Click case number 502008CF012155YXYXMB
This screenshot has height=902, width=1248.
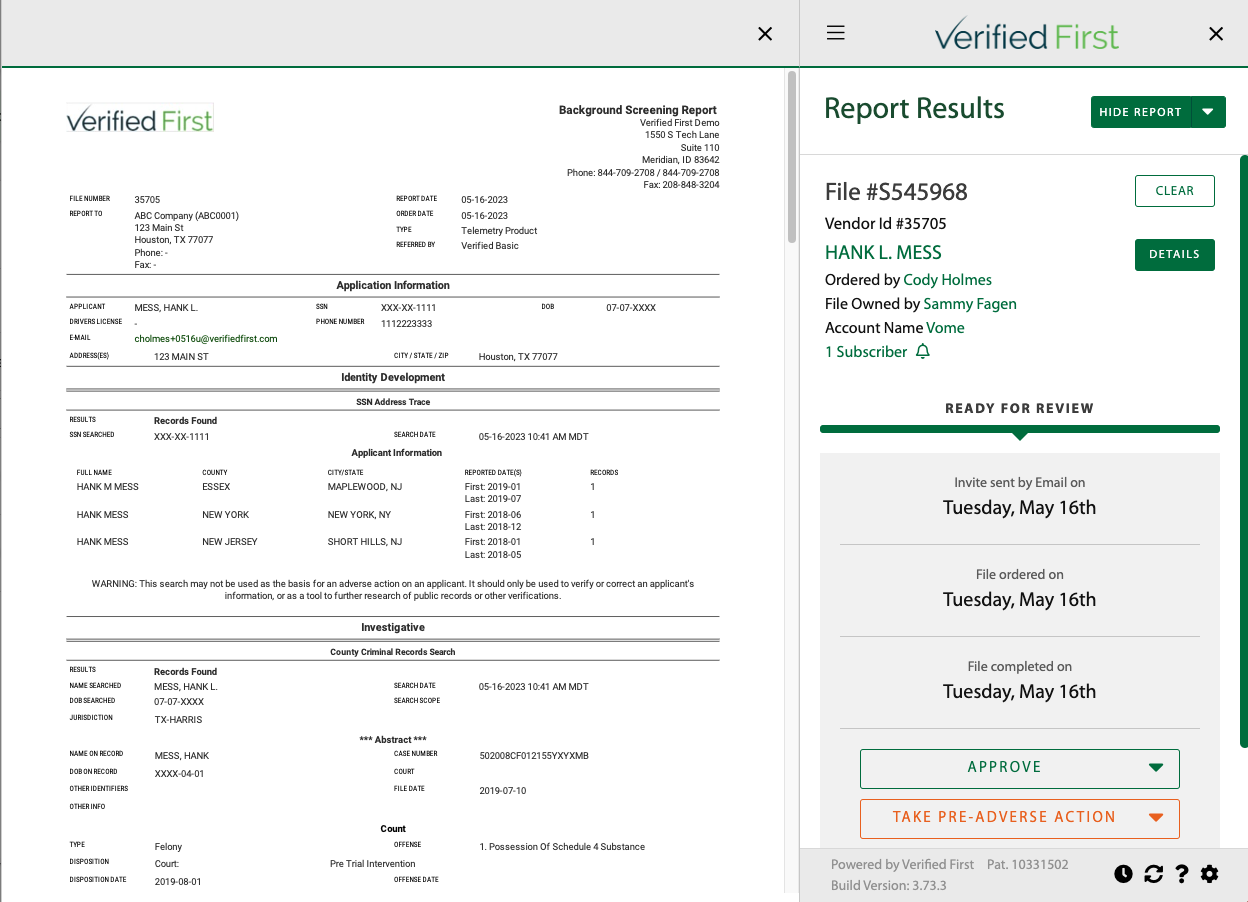coord(534,756)
